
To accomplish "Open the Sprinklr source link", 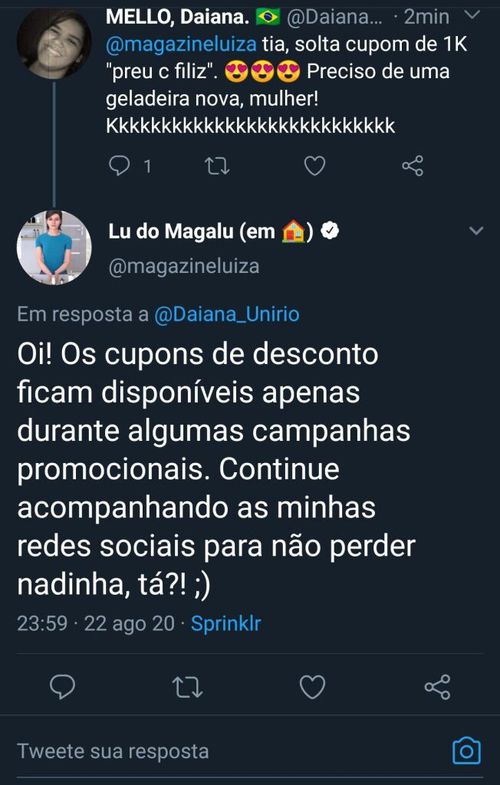I will (x=226, y=624).
